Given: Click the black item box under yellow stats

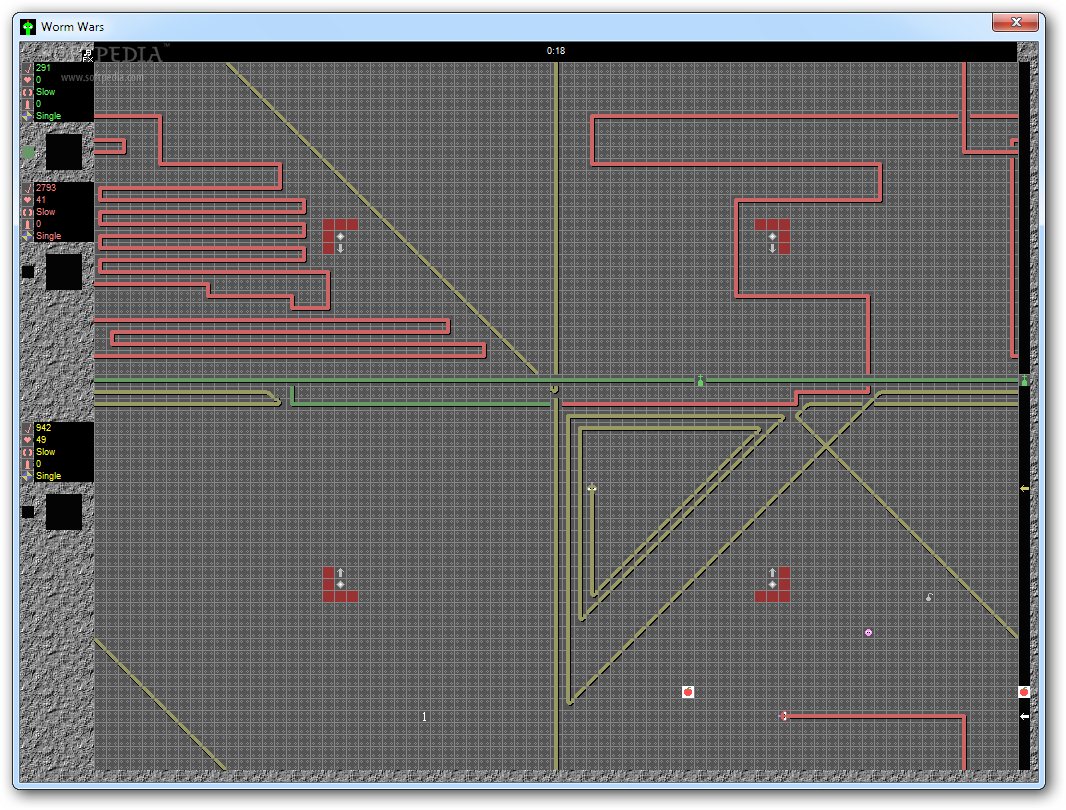Looking at the screenshot, I should 64,511.
